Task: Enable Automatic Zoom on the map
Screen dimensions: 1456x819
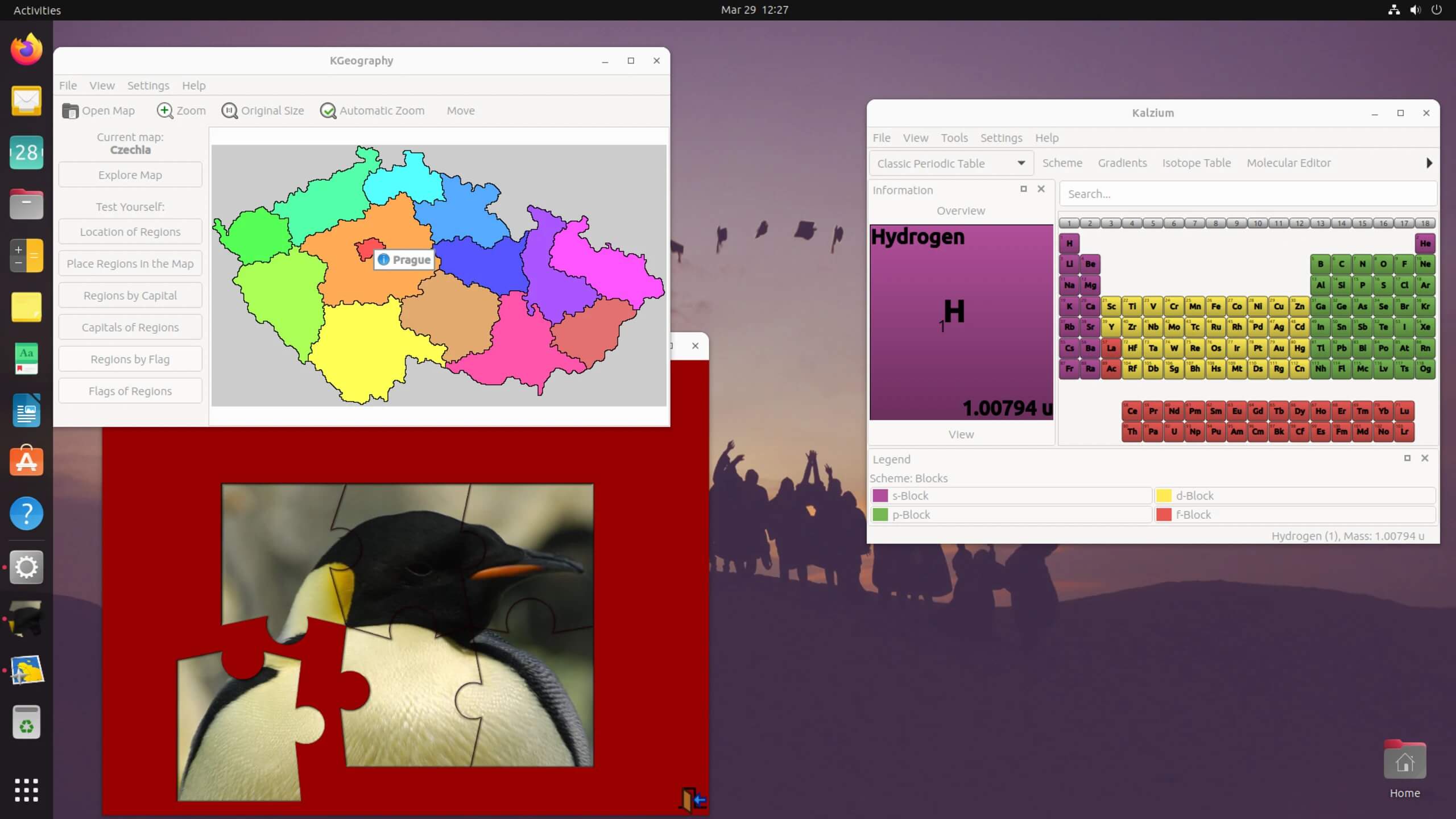Action: tap(373, 110)
